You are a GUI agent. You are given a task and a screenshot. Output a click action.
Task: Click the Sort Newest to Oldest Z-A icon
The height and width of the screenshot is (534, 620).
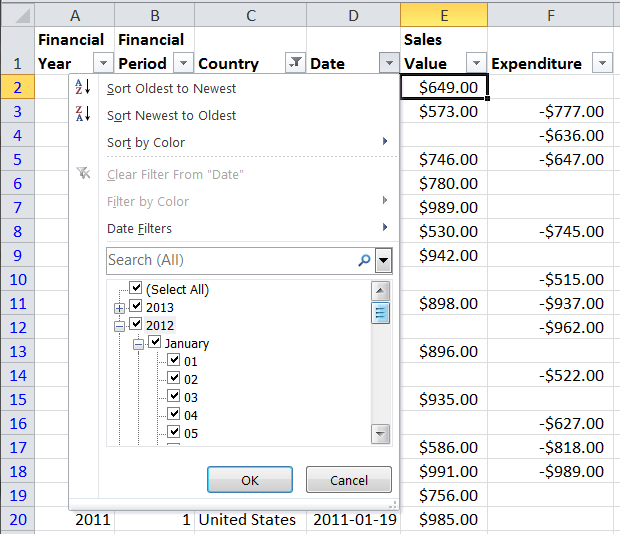[83, 115]
